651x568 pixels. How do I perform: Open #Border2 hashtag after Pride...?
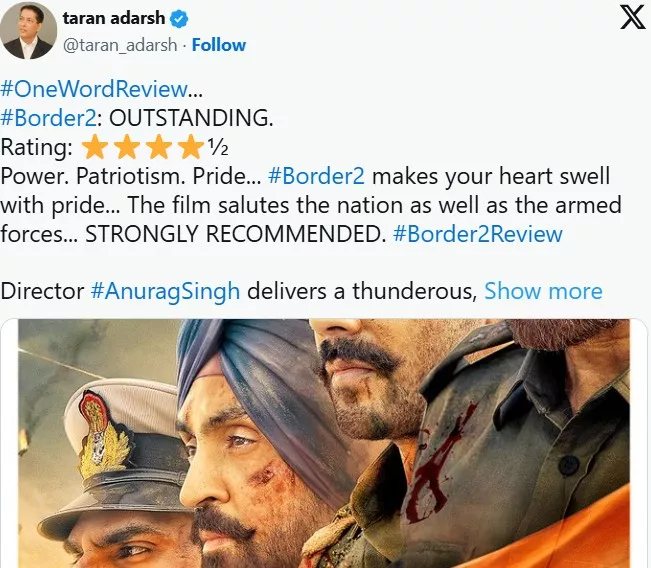[316, 176]
